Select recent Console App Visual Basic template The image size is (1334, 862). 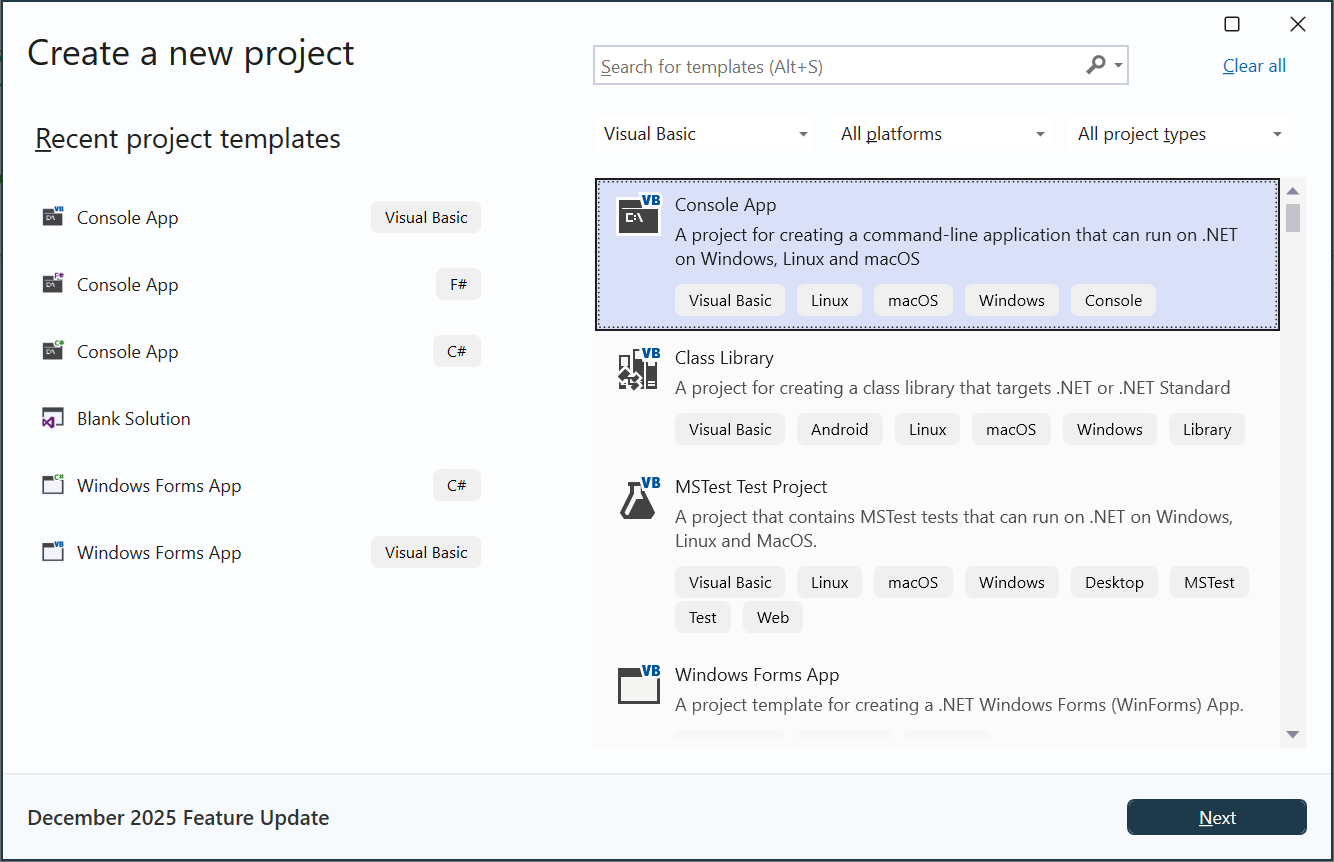click(261, 217)
